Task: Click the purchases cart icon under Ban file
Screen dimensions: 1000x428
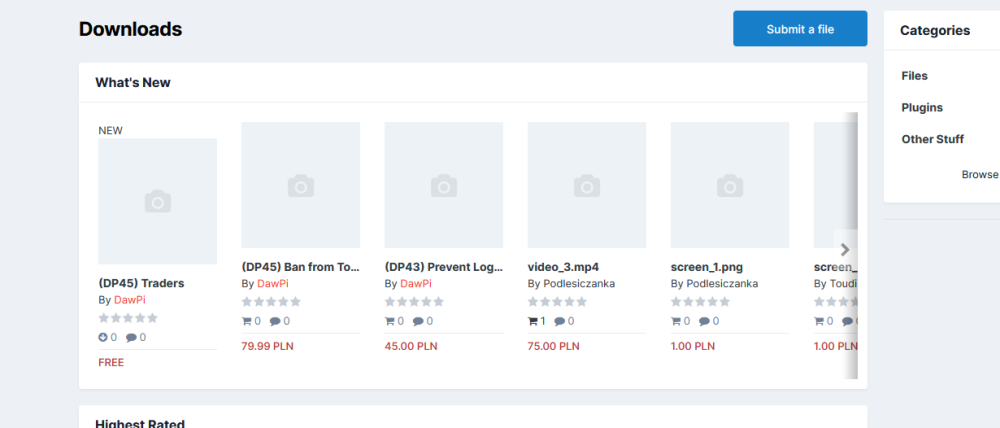Action: pos(247,321)
